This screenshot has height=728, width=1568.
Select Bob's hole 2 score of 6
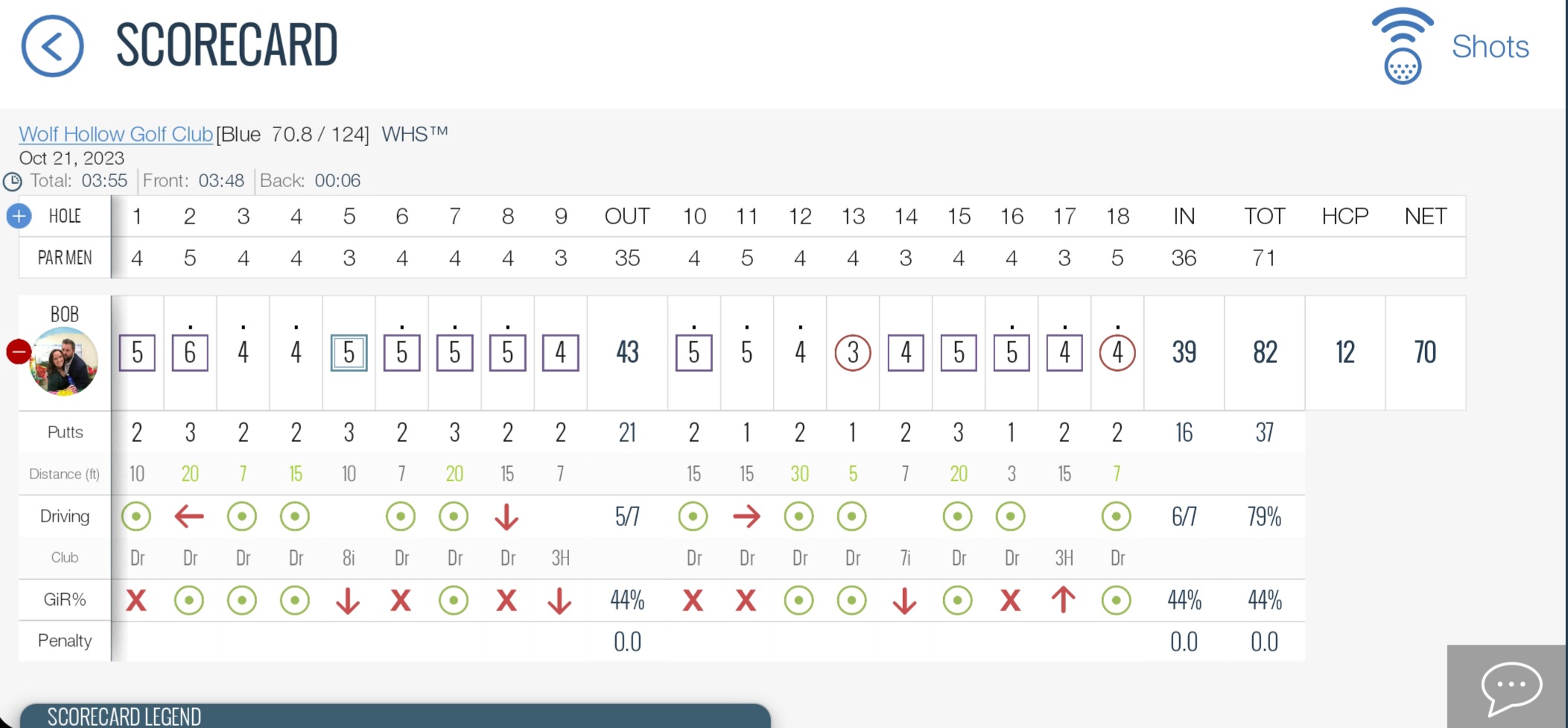tap(190, 352)
